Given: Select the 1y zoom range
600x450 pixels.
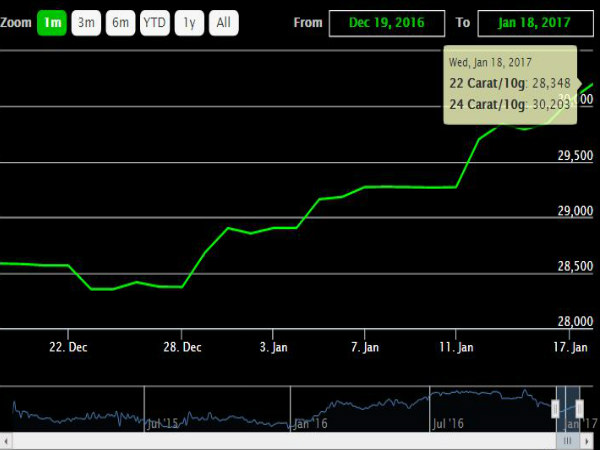Looking at the screenshot, I should (188, 23).
